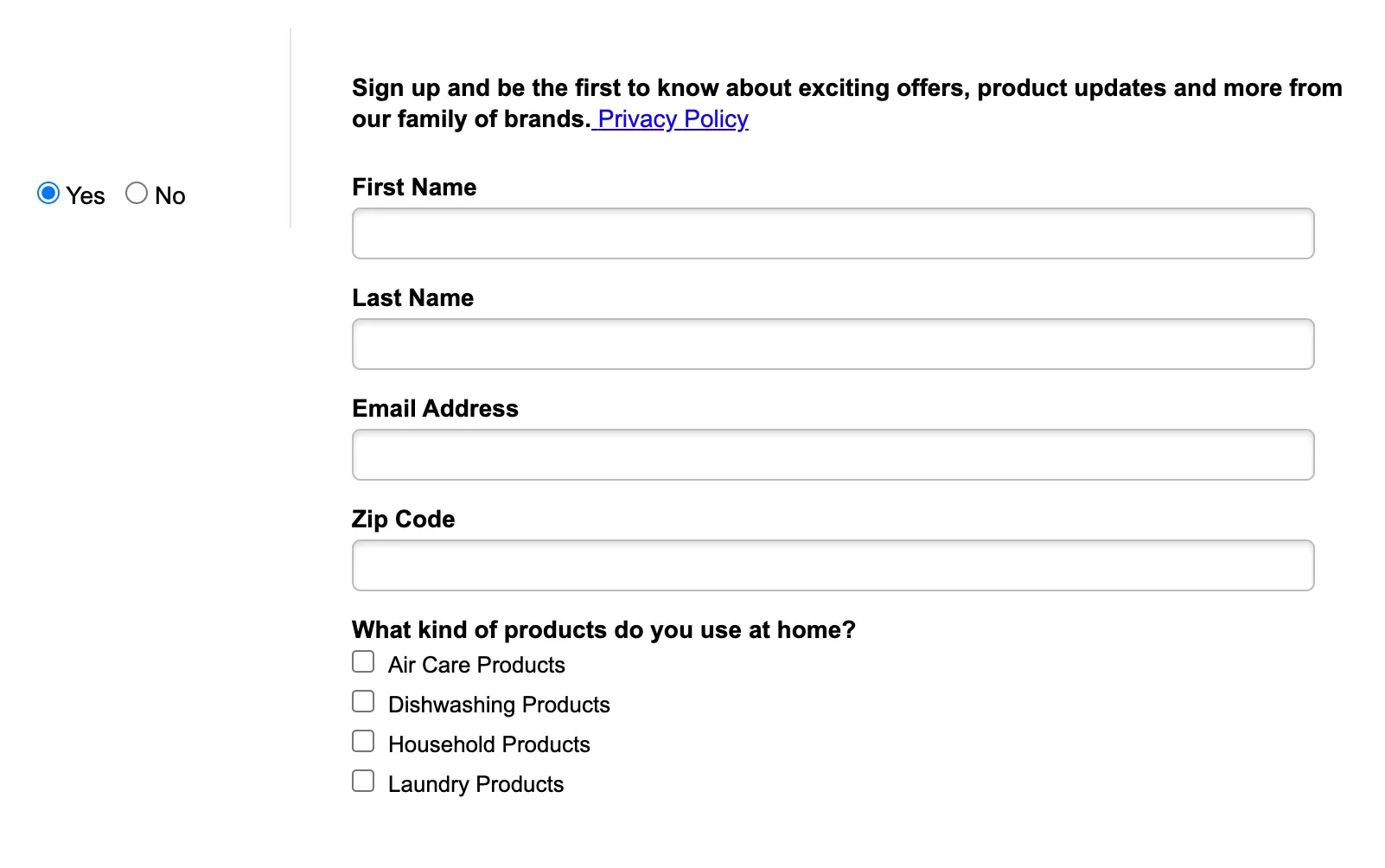Click the "Email Address" label
This screenshot has width=1385, height=868.
coord(435,408)
